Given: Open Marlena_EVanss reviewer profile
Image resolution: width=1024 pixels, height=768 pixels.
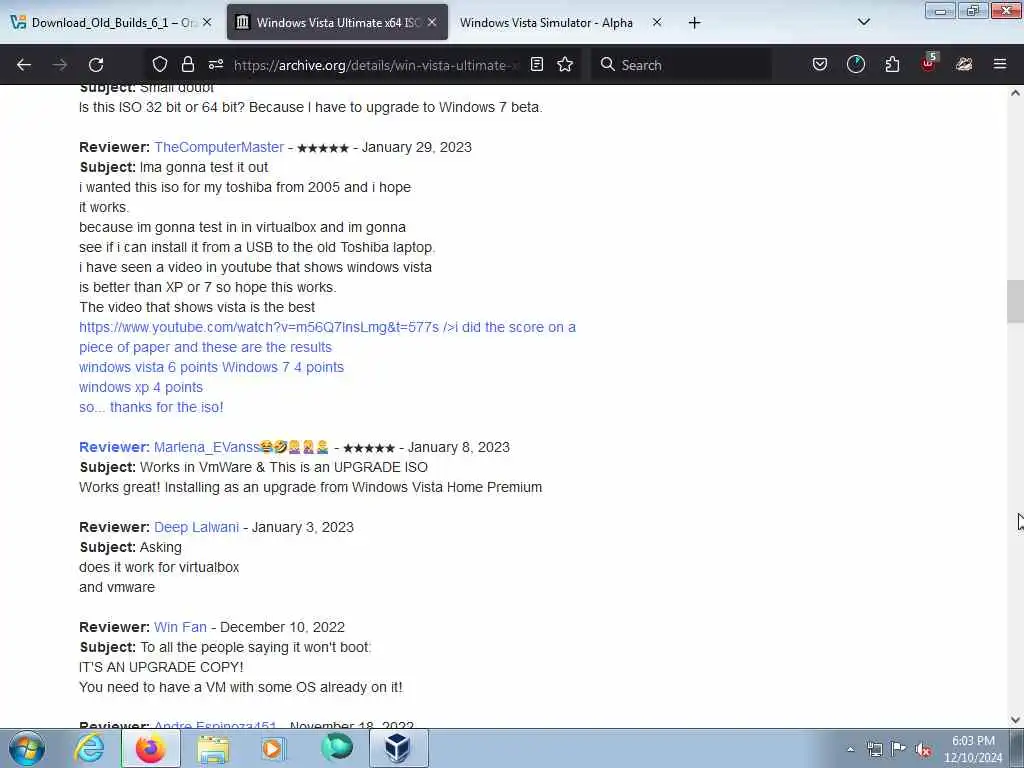Looking at the screenshot, I should 206,447.
